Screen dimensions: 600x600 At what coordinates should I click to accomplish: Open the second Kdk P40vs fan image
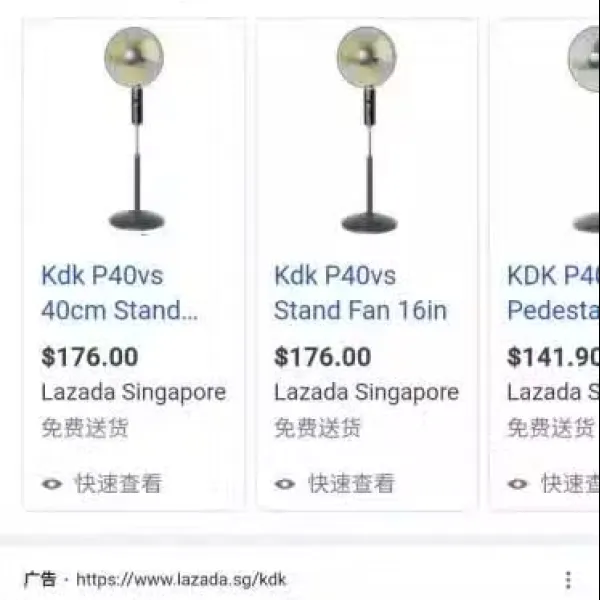pos(367,130)
